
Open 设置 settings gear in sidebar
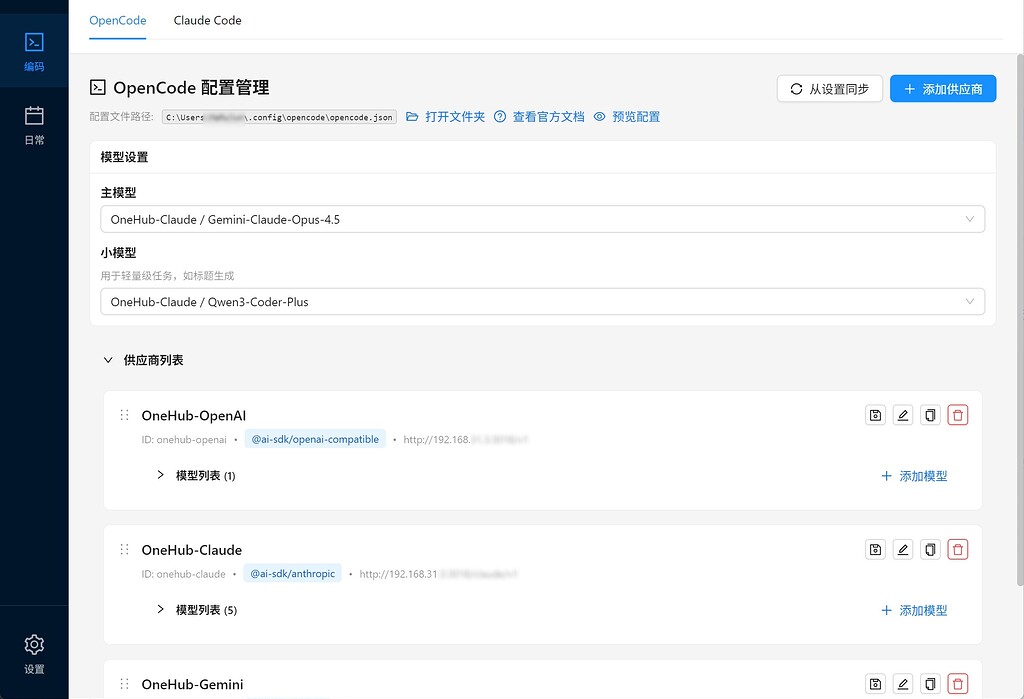[34, 653]
